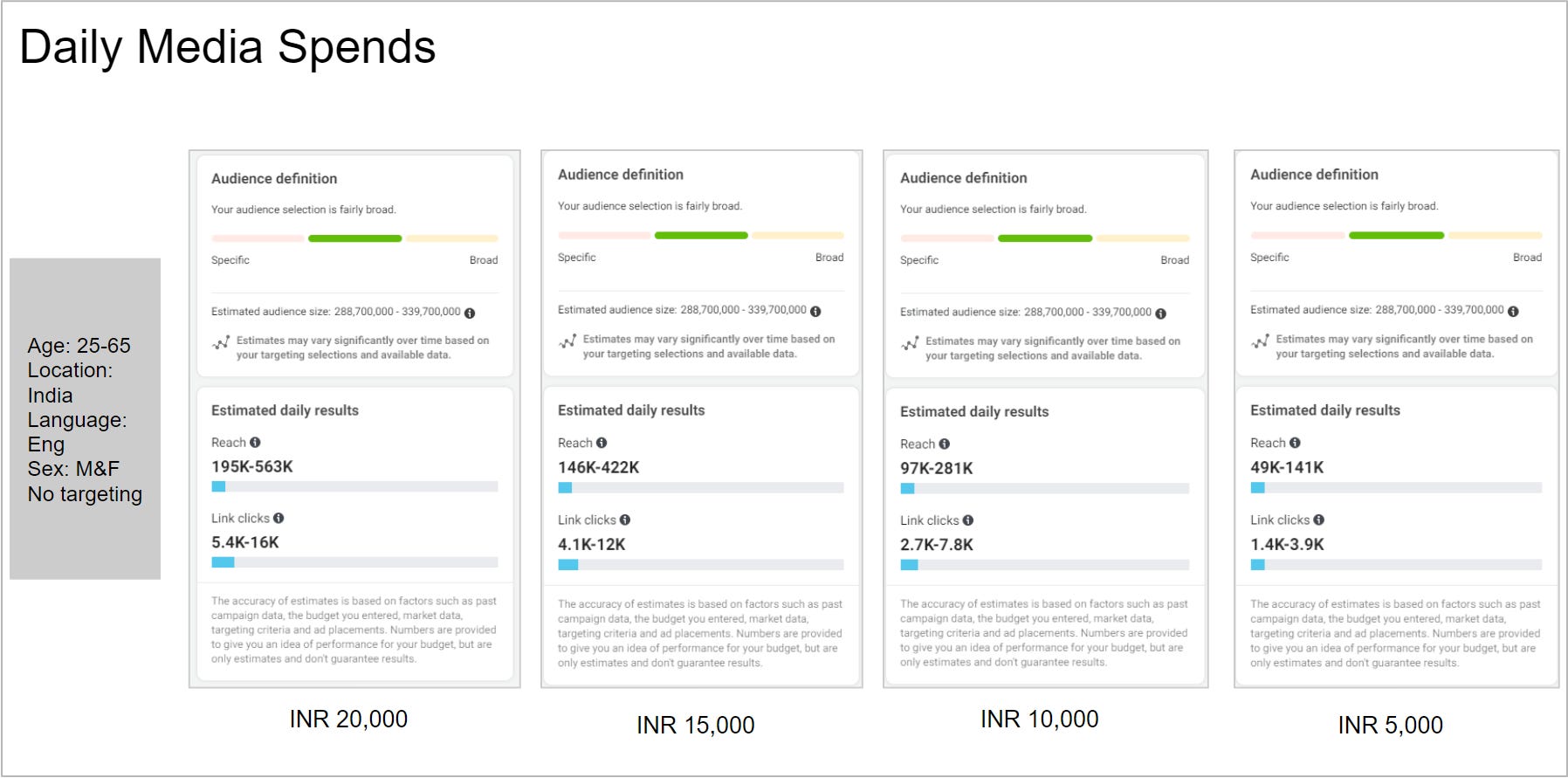Click the trend graph icon in the INR 5,000 panel
Viewport: 1568px width, 778px height.
(x=1260, y=341)
